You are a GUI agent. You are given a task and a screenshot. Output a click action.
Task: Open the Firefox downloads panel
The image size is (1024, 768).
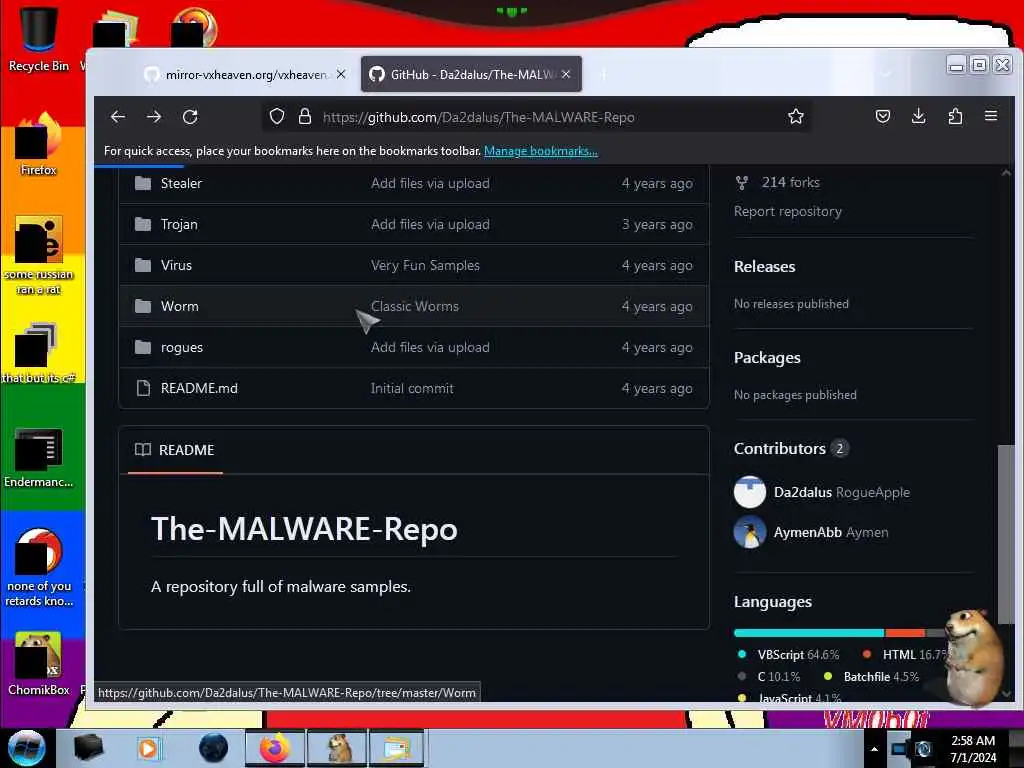coord(918,116)
